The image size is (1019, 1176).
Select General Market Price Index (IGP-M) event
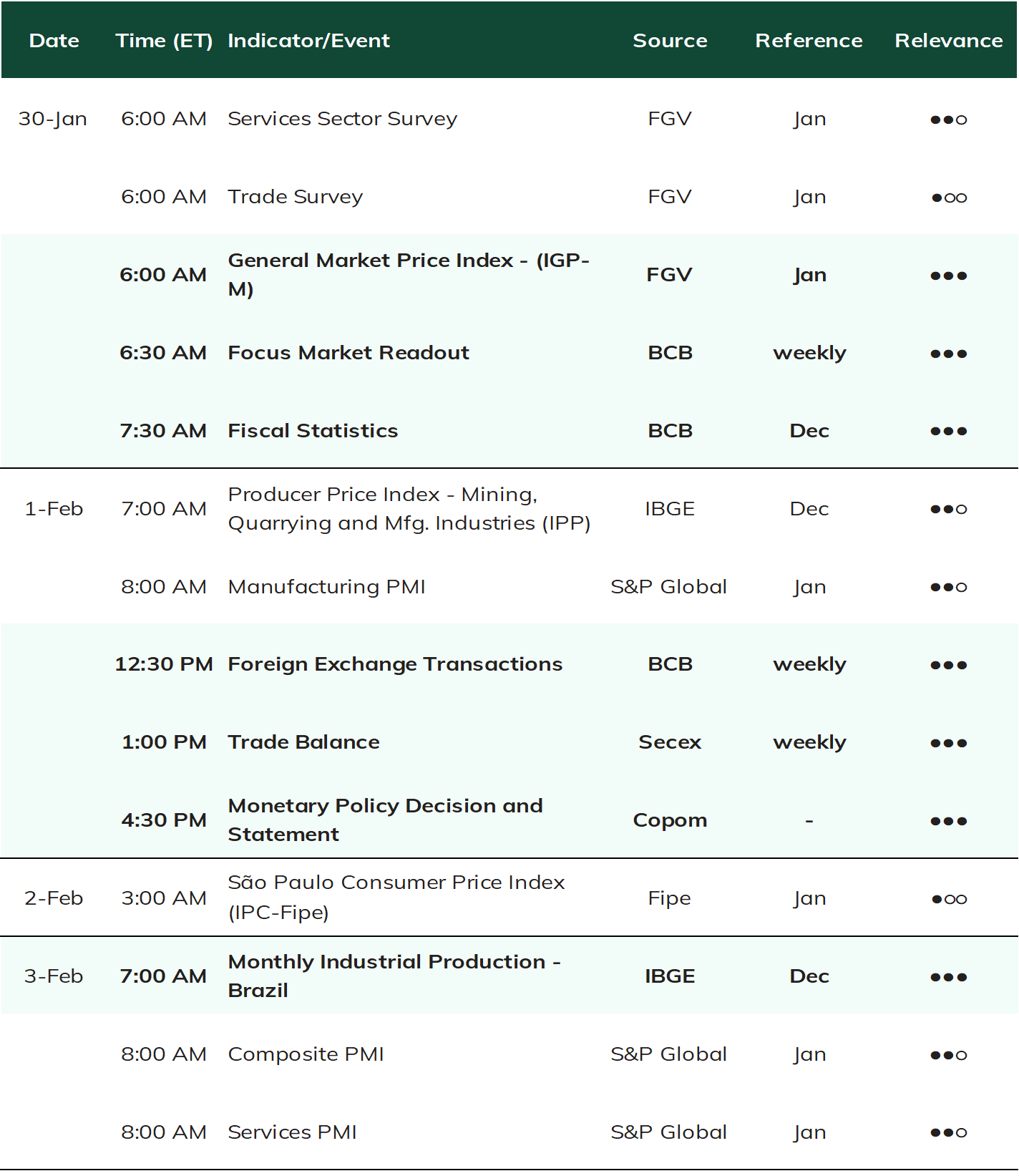pyautogui.click(x=409, y=275)
